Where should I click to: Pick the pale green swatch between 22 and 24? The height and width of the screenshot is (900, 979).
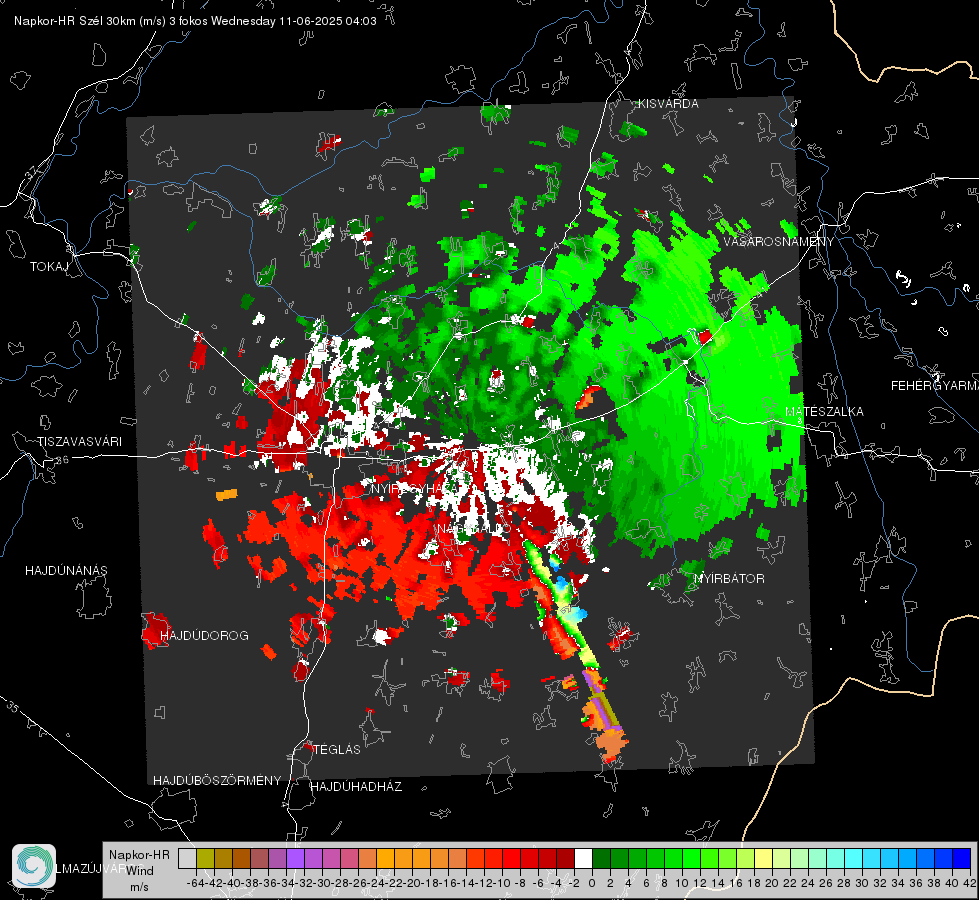coord(800,858)
